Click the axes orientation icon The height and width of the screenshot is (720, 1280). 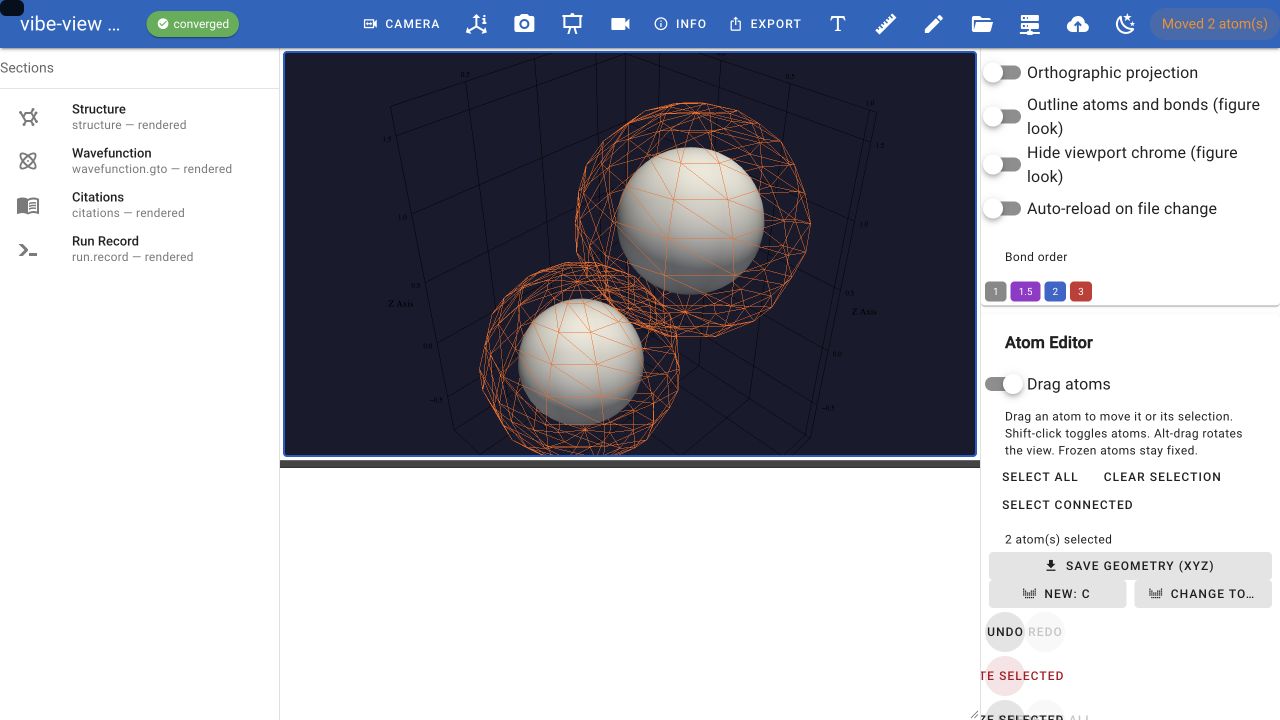(x=476, y=24)
